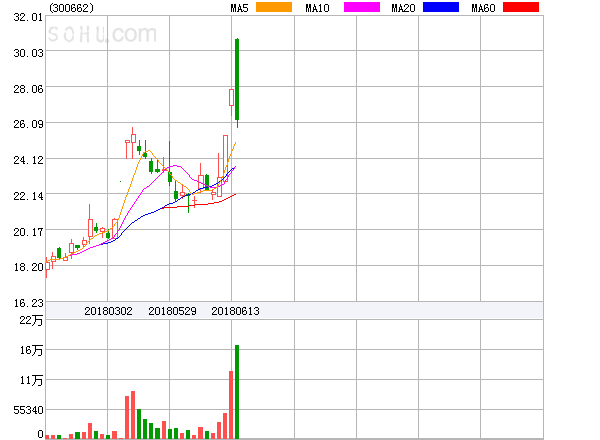
Task: Click the 22万 volume axis label
Action: pyautogui.click(x=31, y=320)
